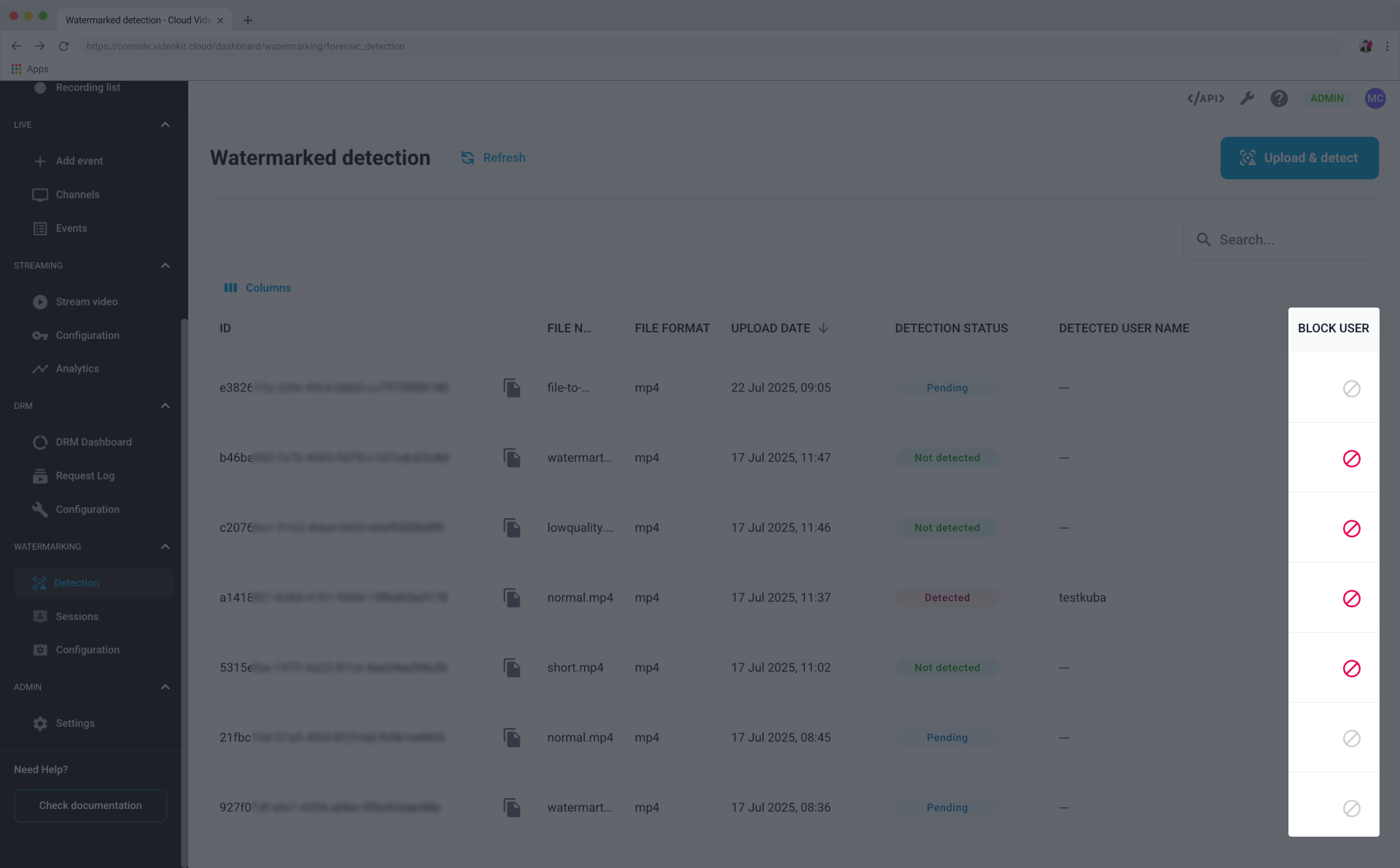Select Detection in Watermarking menu
The image size is (1400, 868).
tap(93, 583)
